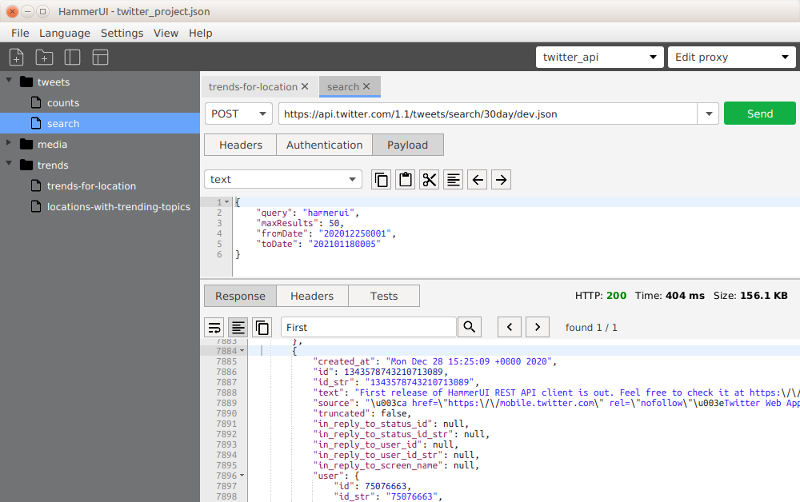This screenshot has width=800, height=502.
Task: Collapse the tweets folder in sidebar
Action: 10,82
